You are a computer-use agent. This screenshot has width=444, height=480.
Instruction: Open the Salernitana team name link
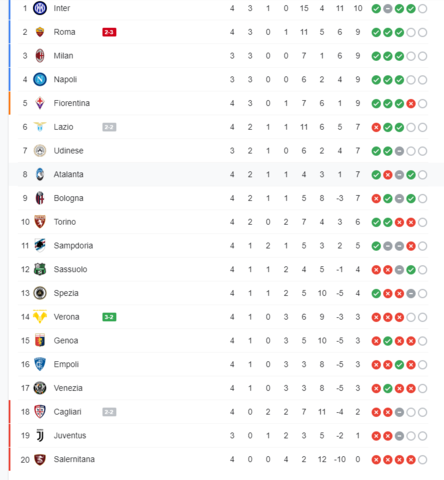point(74,459)
